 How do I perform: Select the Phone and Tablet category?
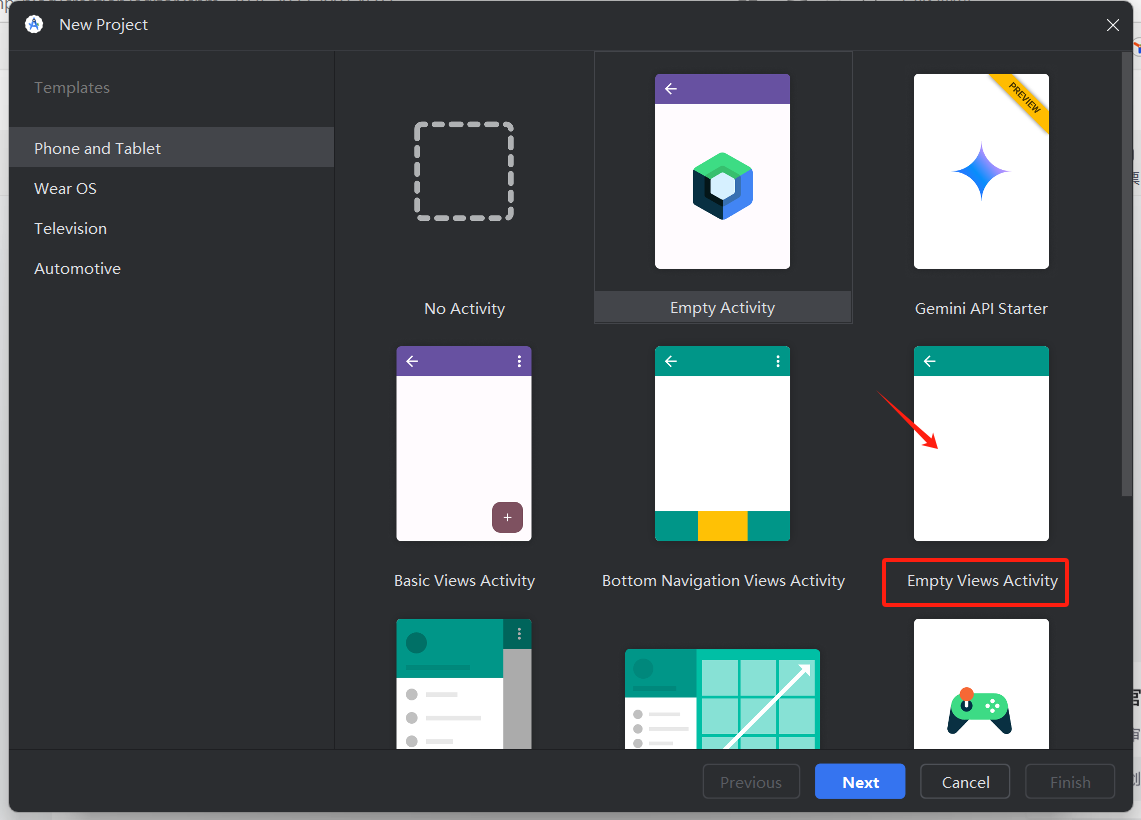97,147
